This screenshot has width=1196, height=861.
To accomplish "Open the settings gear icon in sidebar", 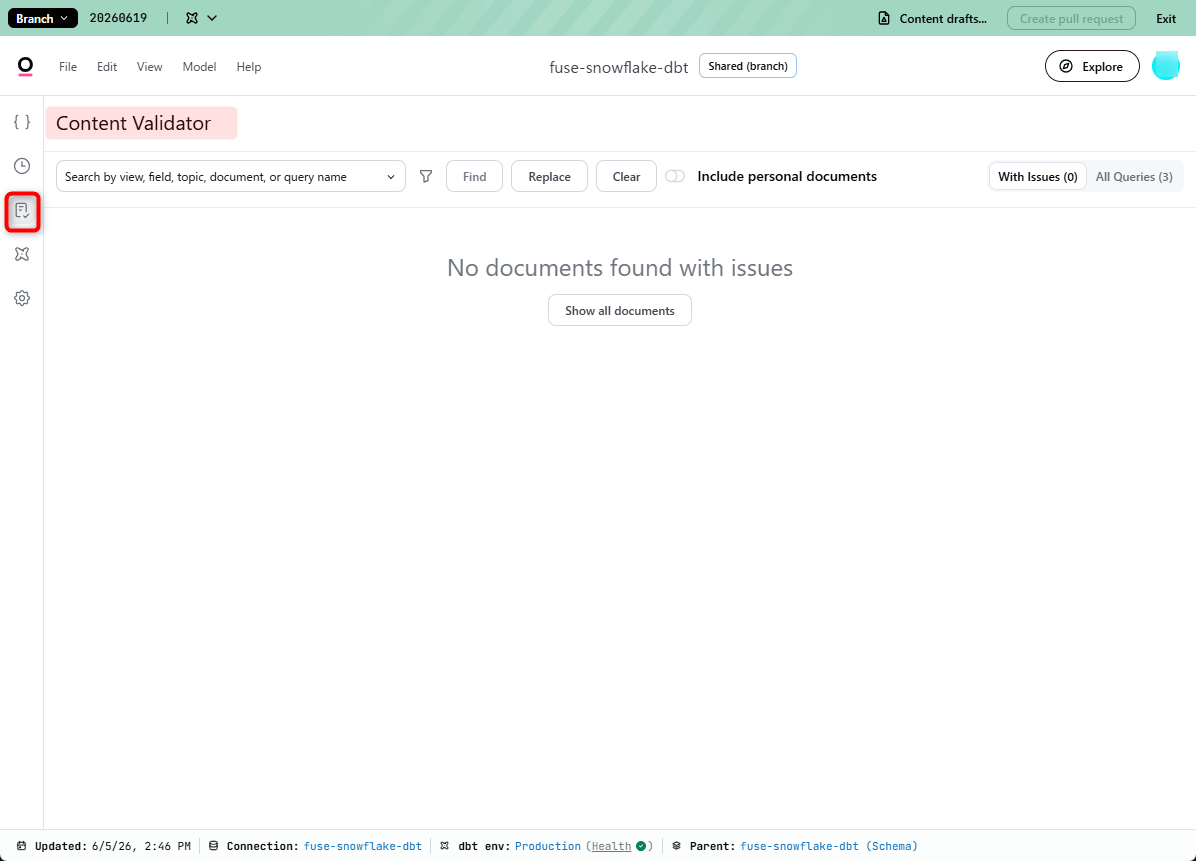I will coord(22,298).
